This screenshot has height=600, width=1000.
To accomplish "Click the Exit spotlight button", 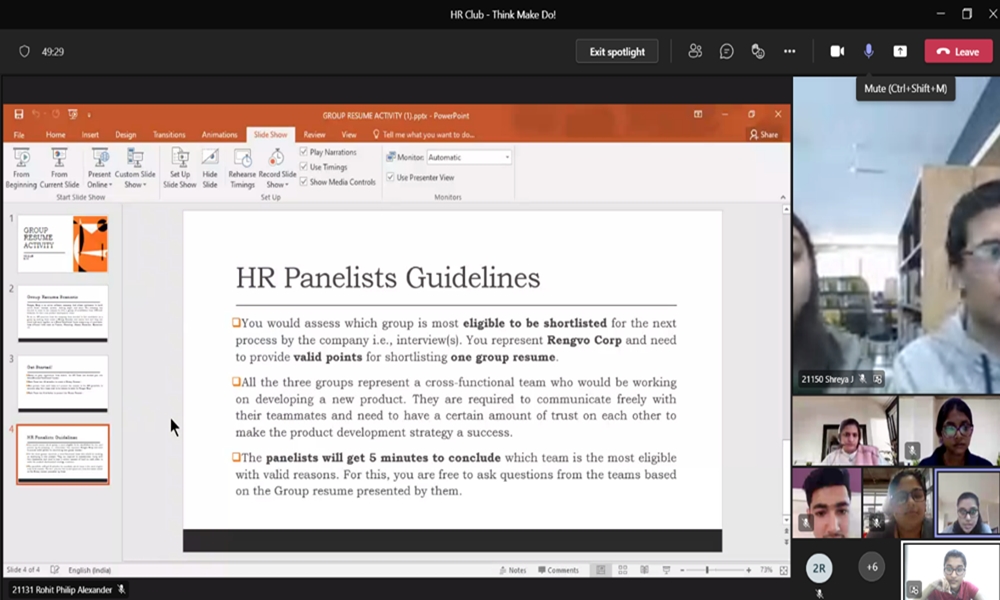I will 617,52.
